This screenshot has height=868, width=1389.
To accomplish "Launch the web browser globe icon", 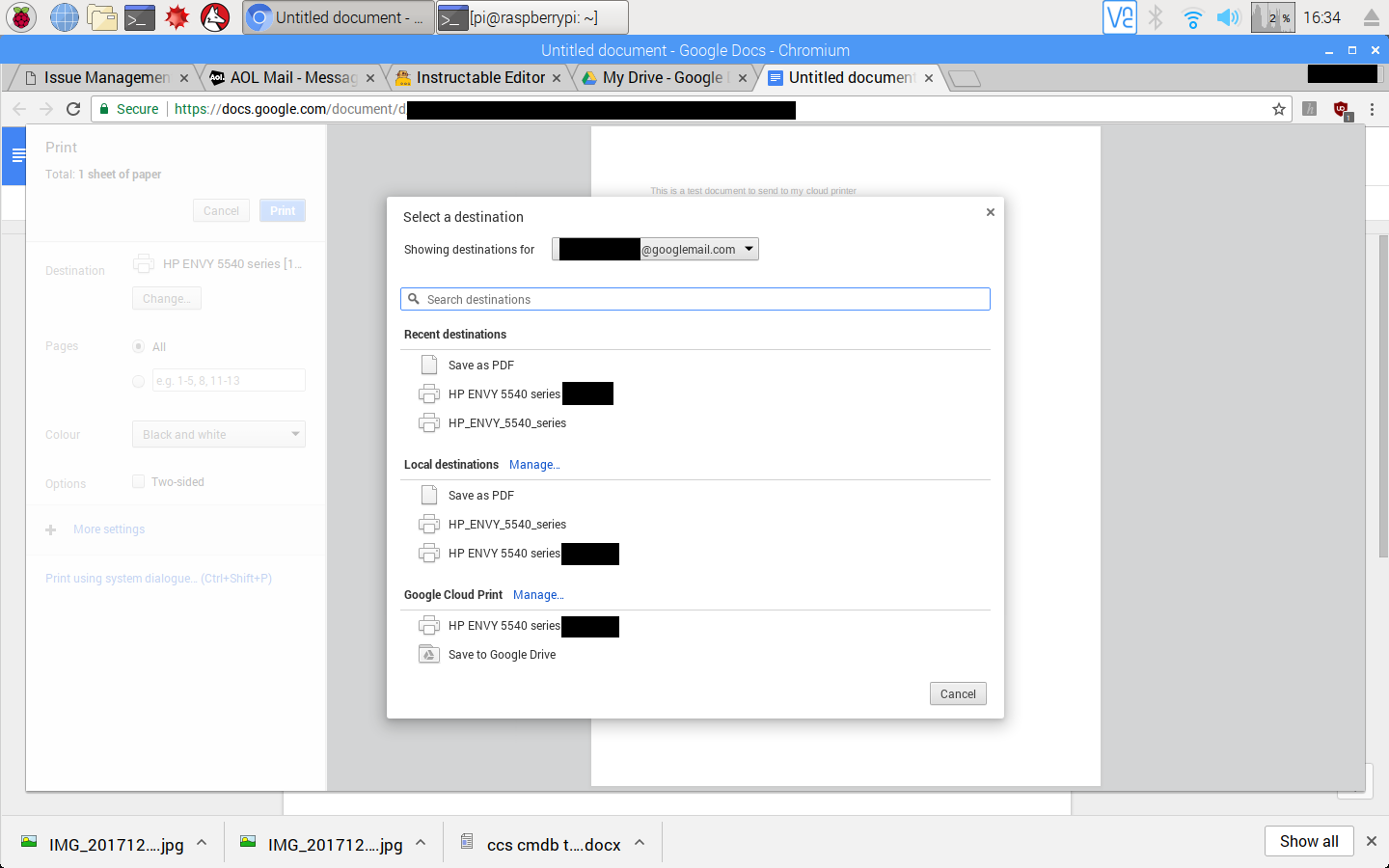I will tap(65, 16).
